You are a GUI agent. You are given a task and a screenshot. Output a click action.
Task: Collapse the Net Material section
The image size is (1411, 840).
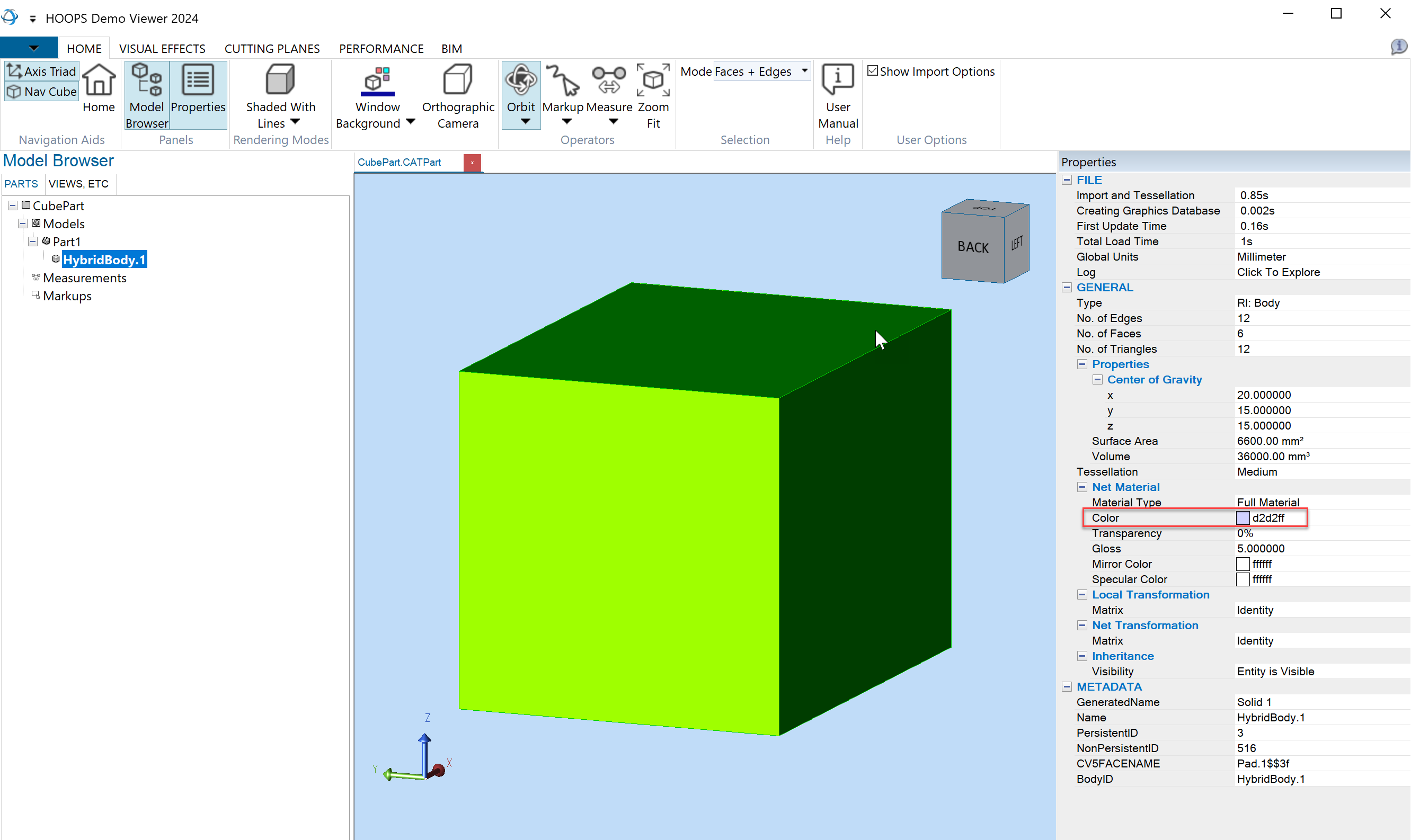pyautogui.click(x=1082, y=487)
